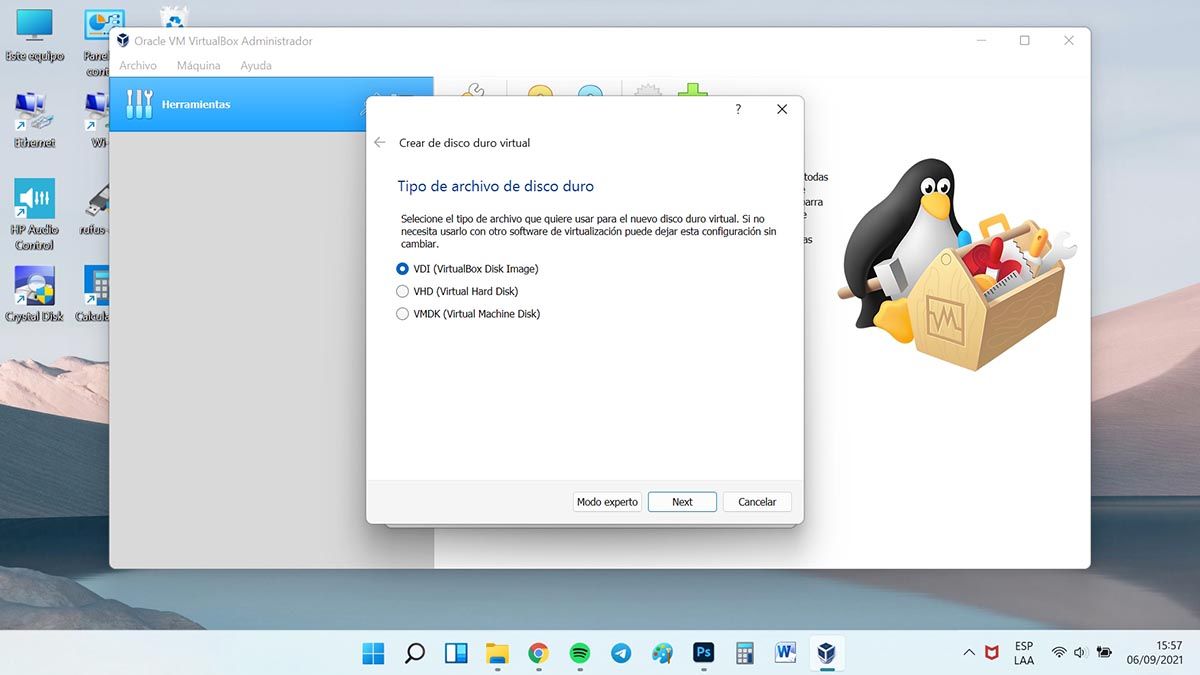Open the Ayuda menu
The height and width of the screenshot is (675, 1200).
[x=256, y=66]
